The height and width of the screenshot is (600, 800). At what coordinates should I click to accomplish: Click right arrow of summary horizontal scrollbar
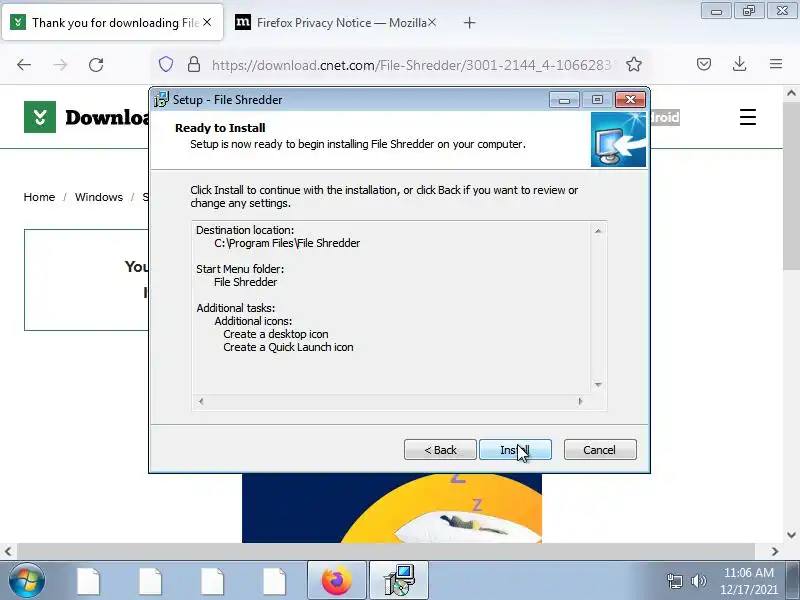(x=580, y=402)
